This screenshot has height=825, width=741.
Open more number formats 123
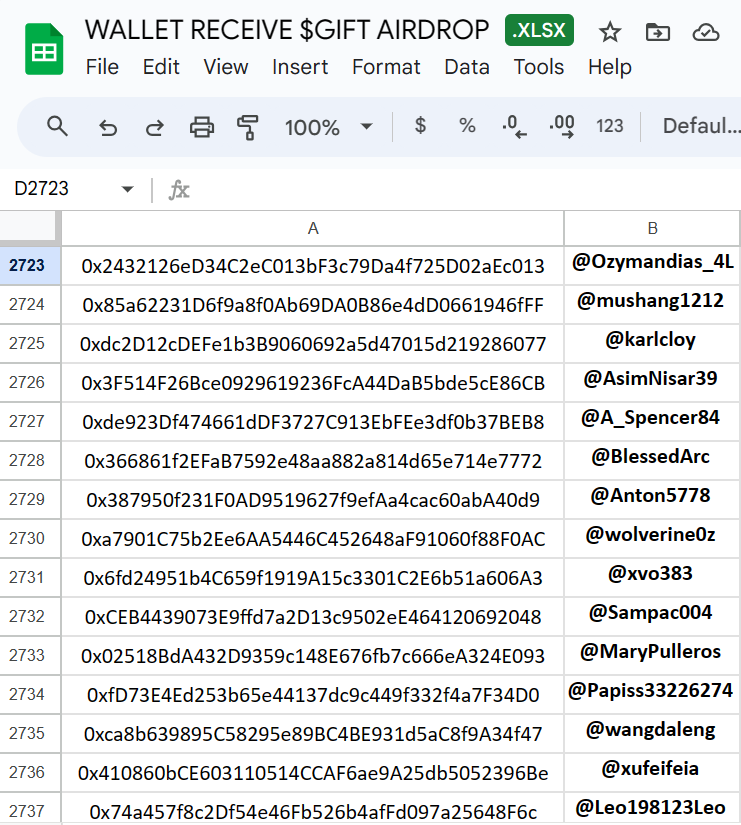tap(609, 126)
